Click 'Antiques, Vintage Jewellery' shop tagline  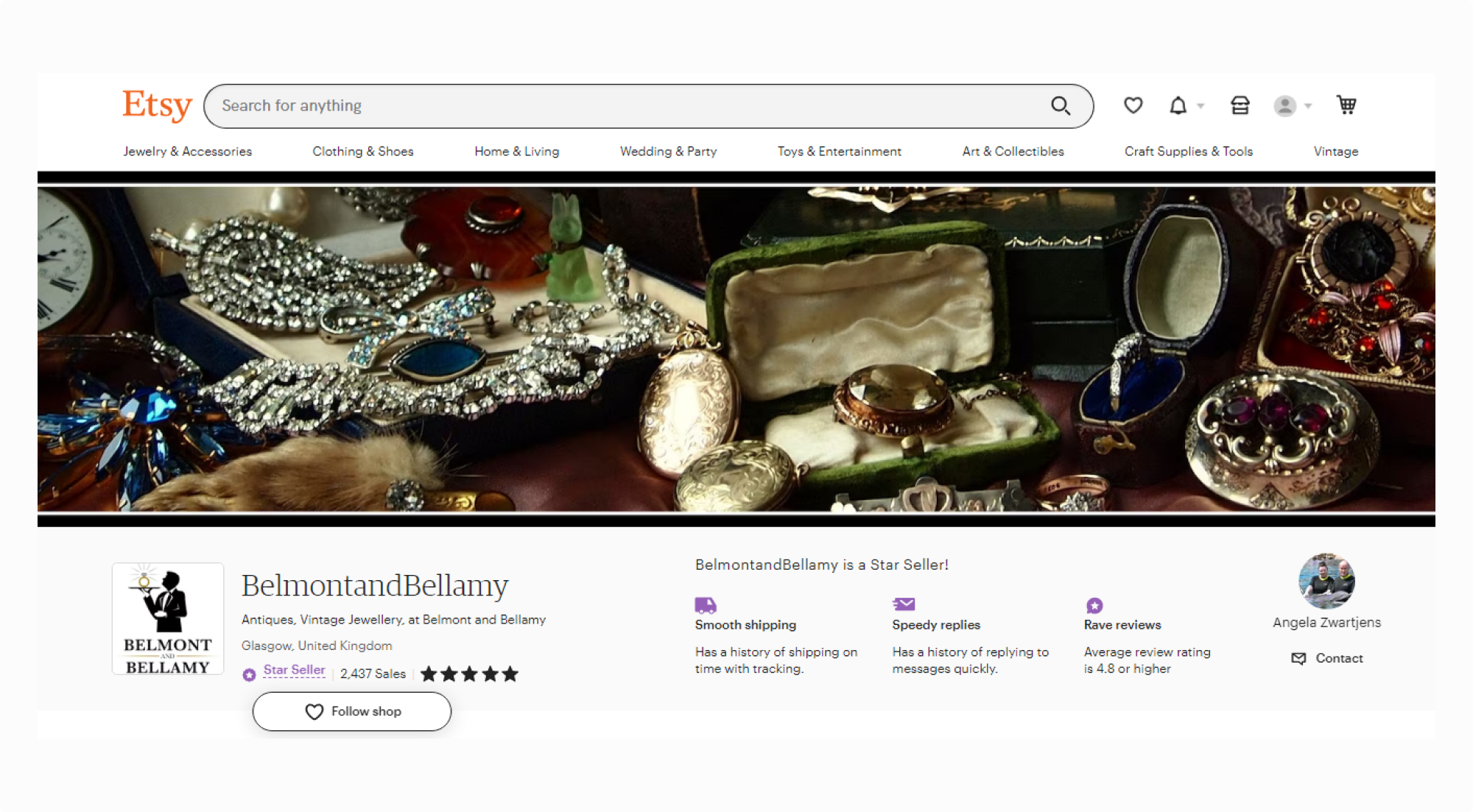(x=393, y=620)
